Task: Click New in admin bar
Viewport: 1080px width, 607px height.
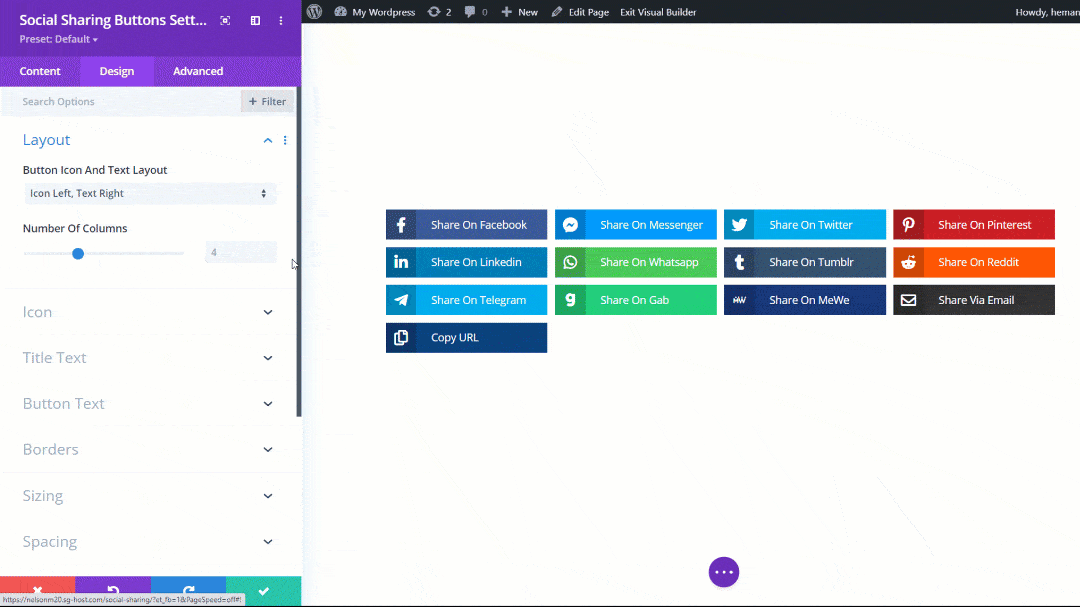Action: pyautogui.click(x=519, y=12)
